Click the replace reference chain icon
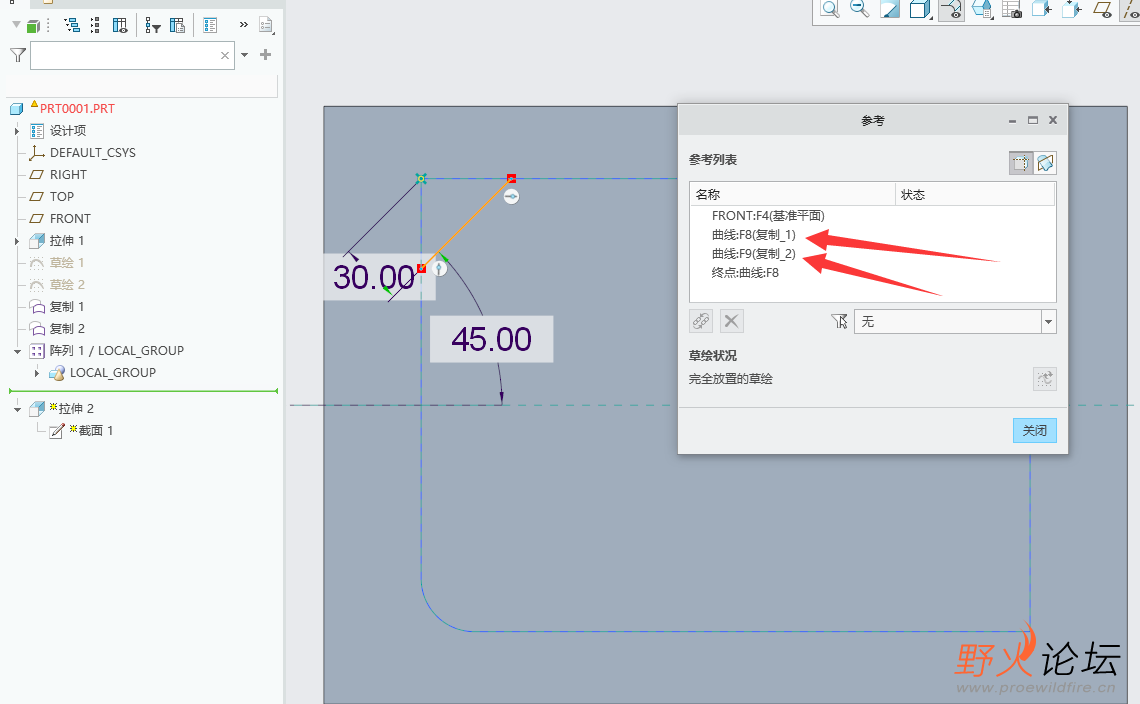 701,321
